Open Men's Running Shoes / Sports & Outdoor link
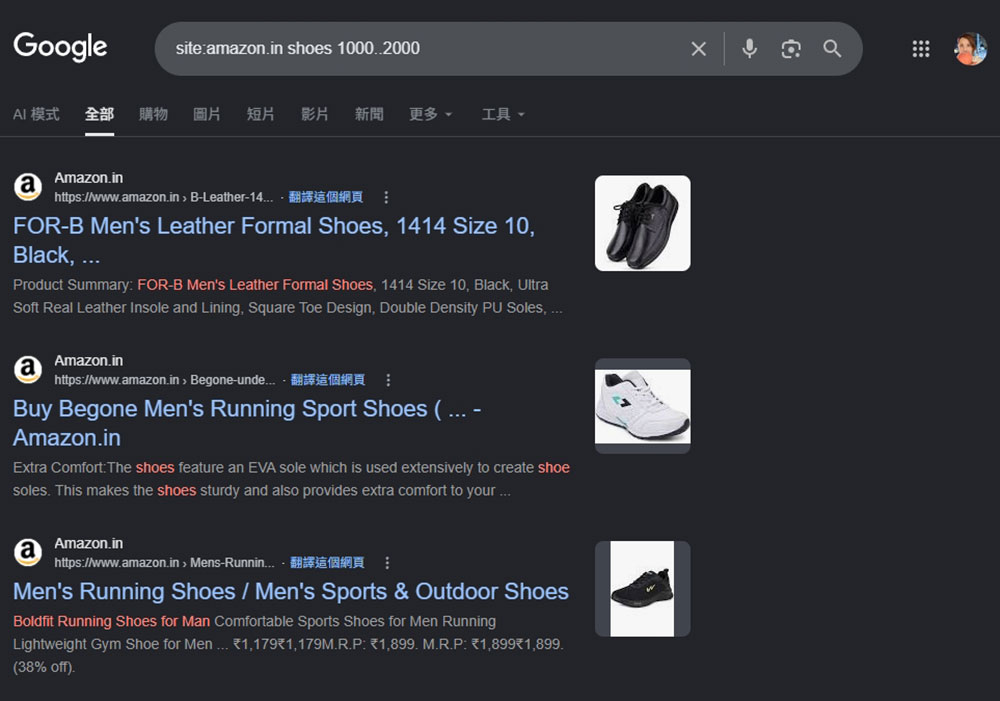 291,591
